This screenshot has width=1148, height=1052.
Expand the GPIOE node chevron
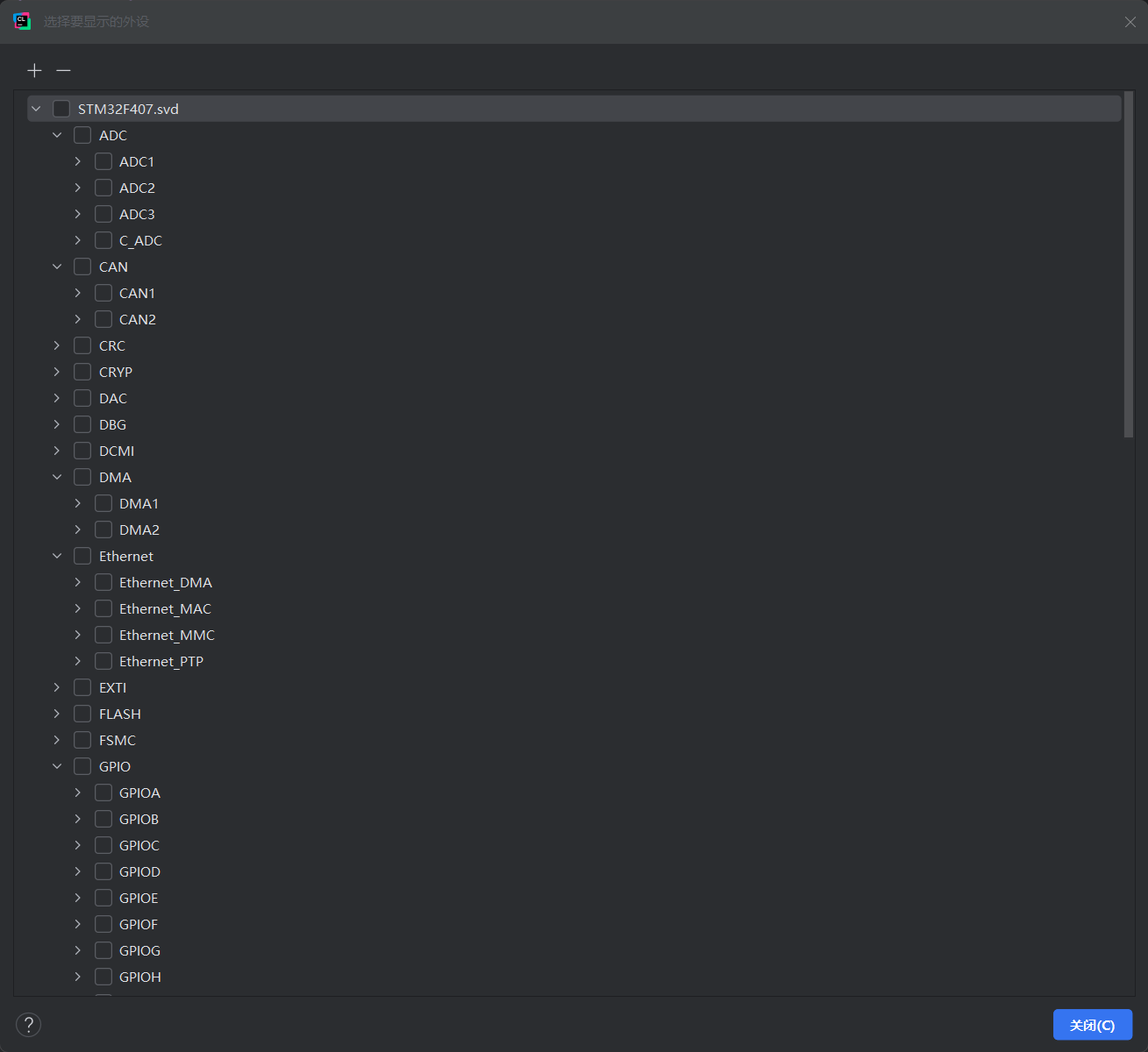point(78,898)
